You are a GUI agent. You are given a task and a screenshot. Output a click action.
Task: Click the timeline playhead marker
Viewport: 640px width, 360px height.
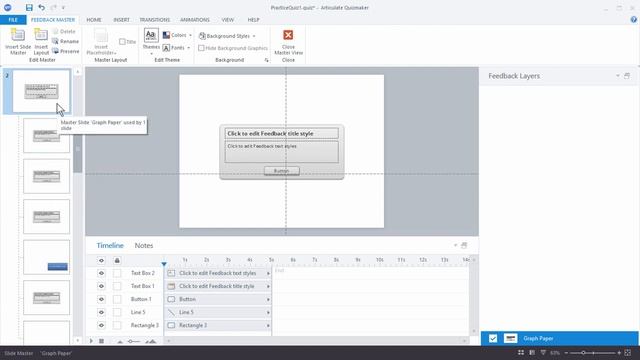pyautogui.click(x=164, y=264)
